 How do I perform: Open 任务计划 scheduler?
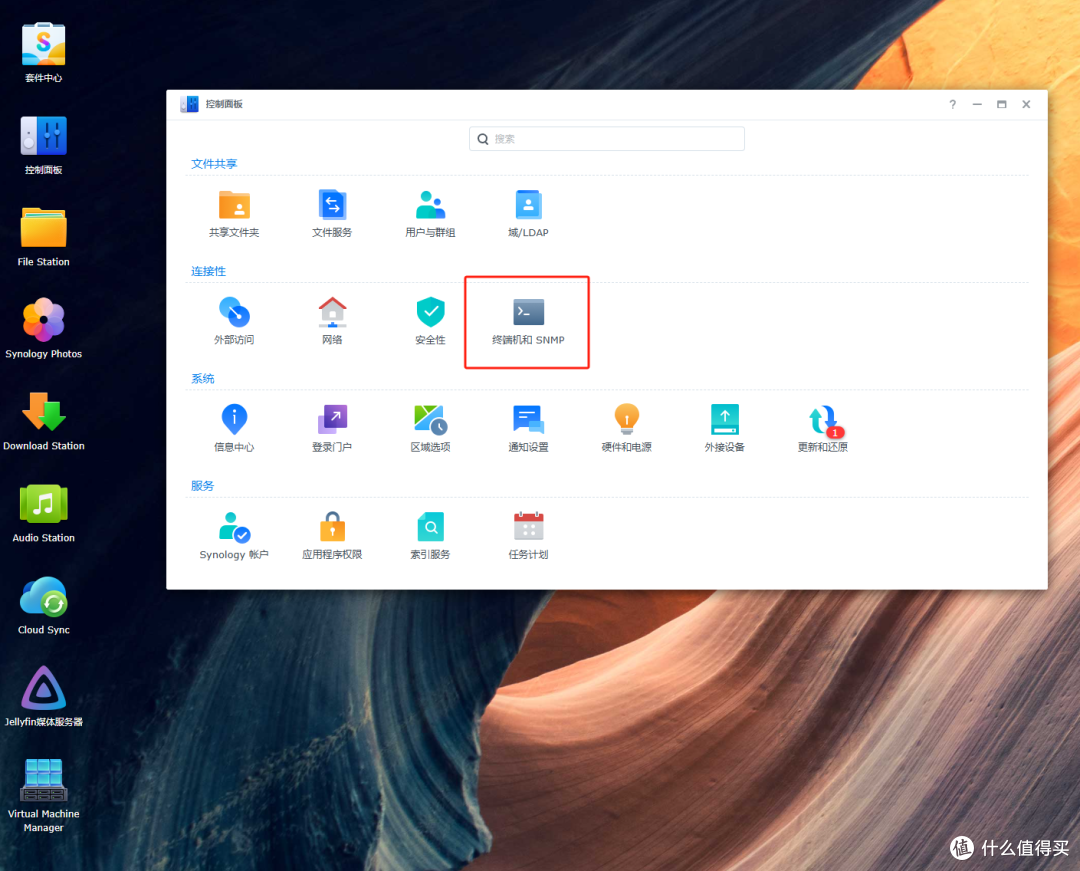[528, 536]
